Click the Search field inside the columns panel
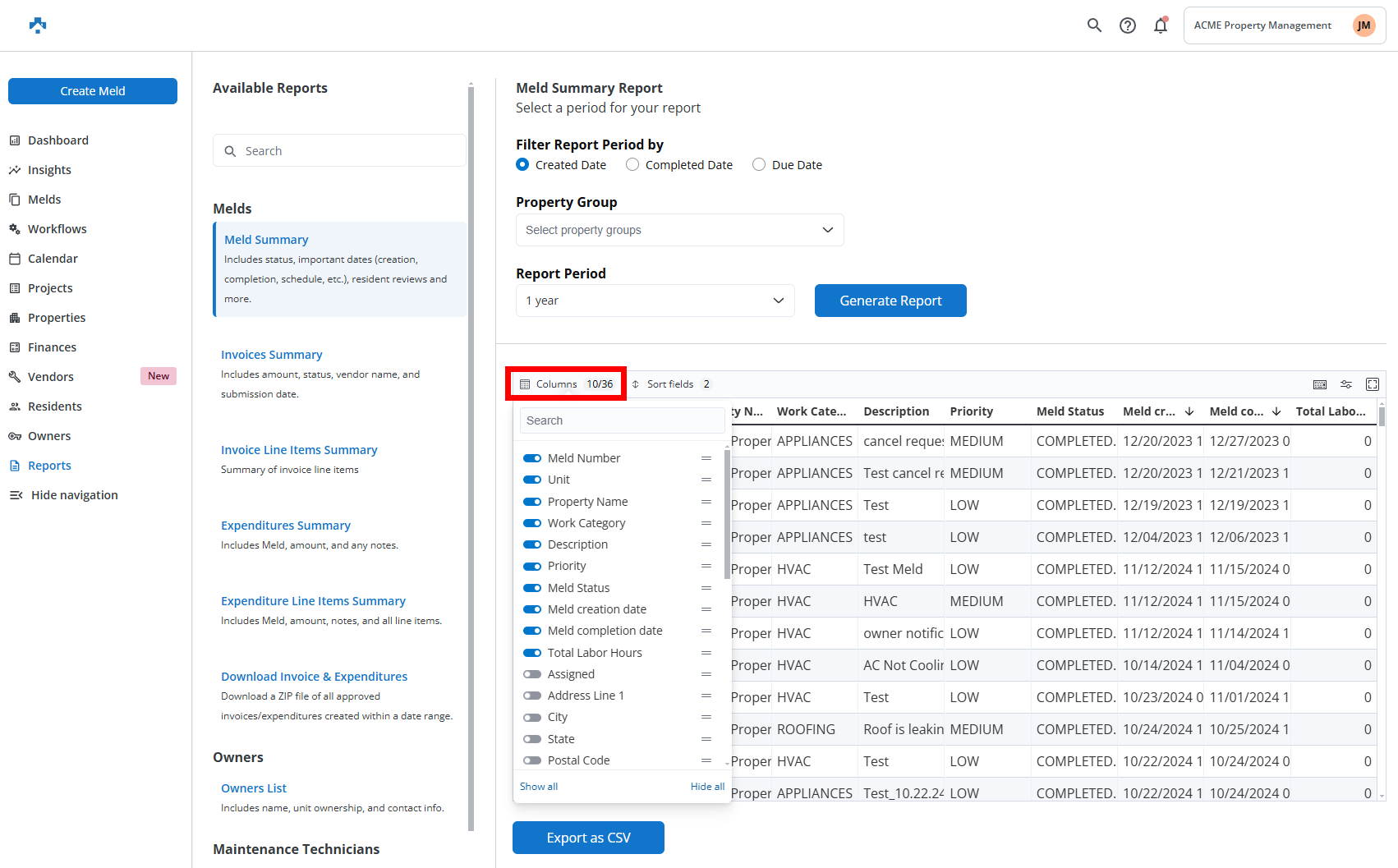The height and width of the screenshot is (868, 1398). [x=622, y=420]
